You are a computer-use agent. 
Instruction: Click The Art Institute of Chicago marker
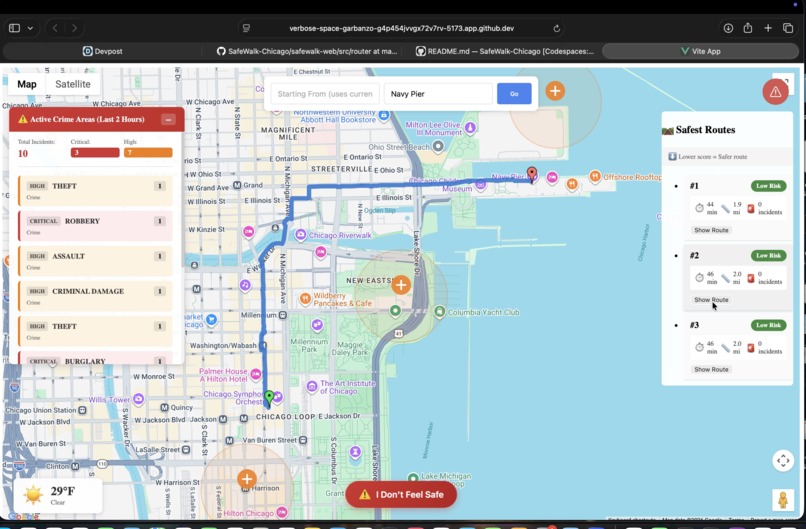[312, 386]
